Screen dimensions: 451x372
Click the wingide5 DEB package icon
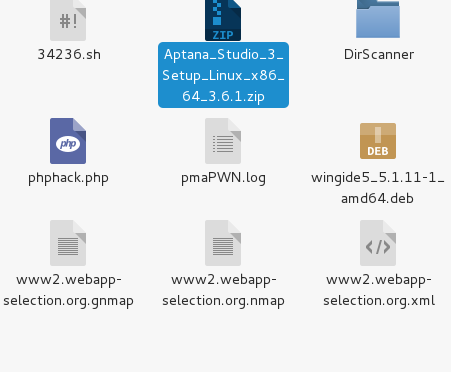coord(378,141)
